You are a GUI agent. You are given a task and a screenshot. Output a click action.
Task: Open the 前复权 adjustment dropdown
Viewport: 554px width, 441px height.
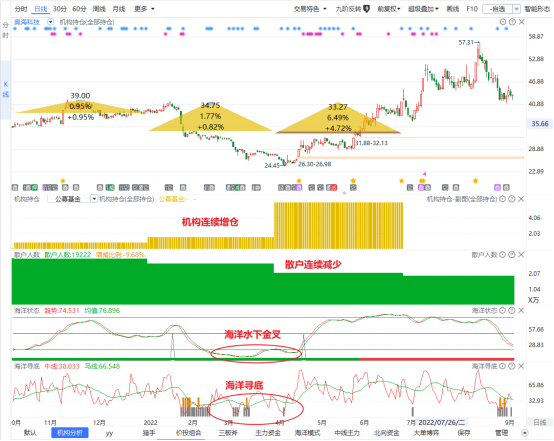[389, 9]
